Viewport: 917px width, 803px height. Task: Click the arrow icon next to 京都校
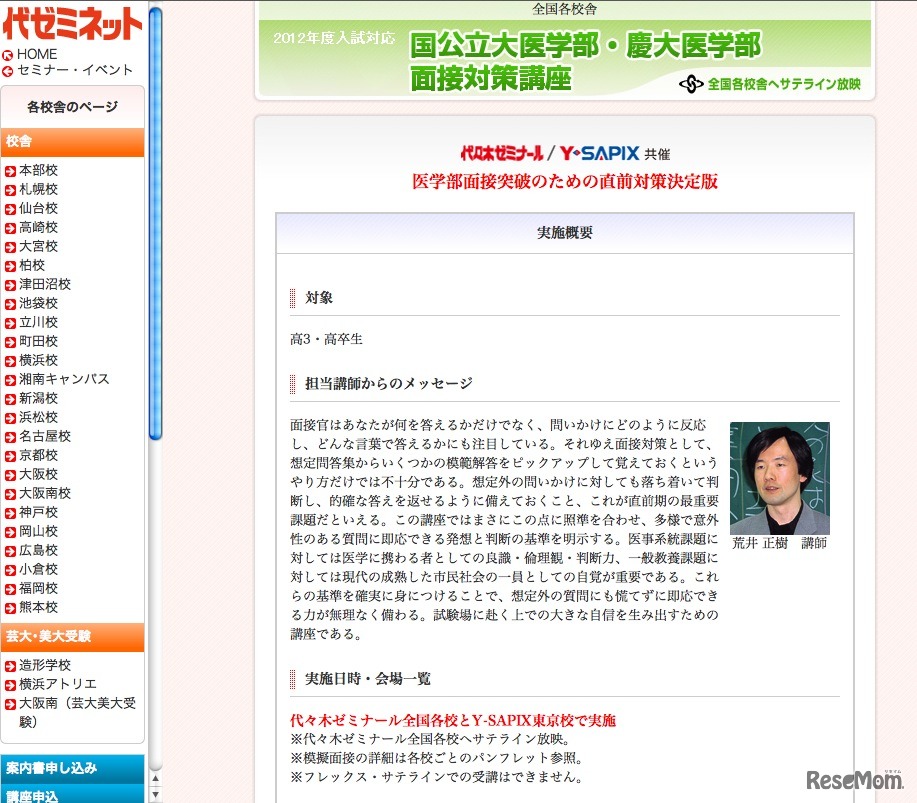(x=10, y=457)
